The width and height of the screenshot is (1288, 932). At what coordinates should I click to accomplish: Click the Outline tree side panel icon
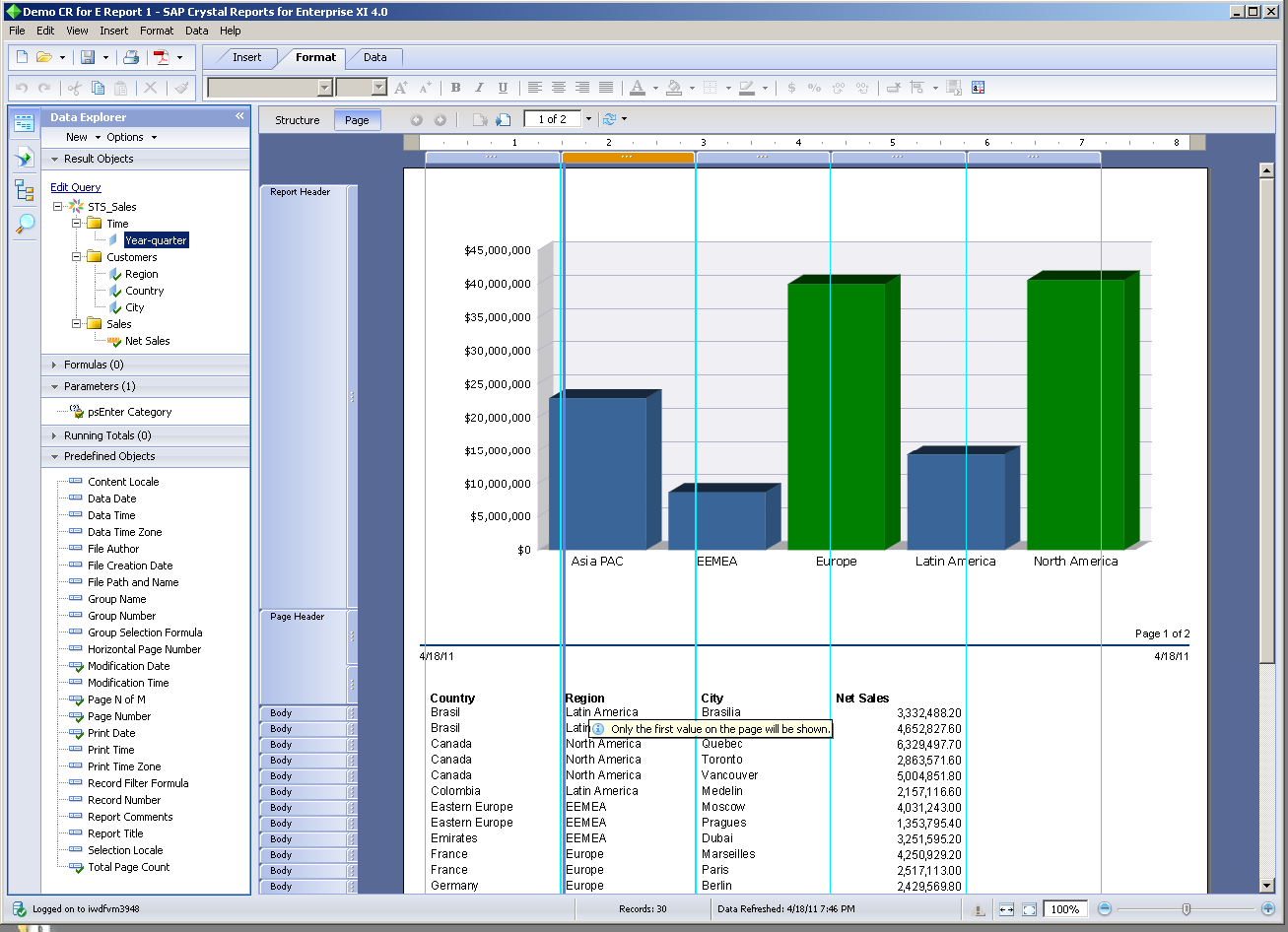tap(25, 189)
